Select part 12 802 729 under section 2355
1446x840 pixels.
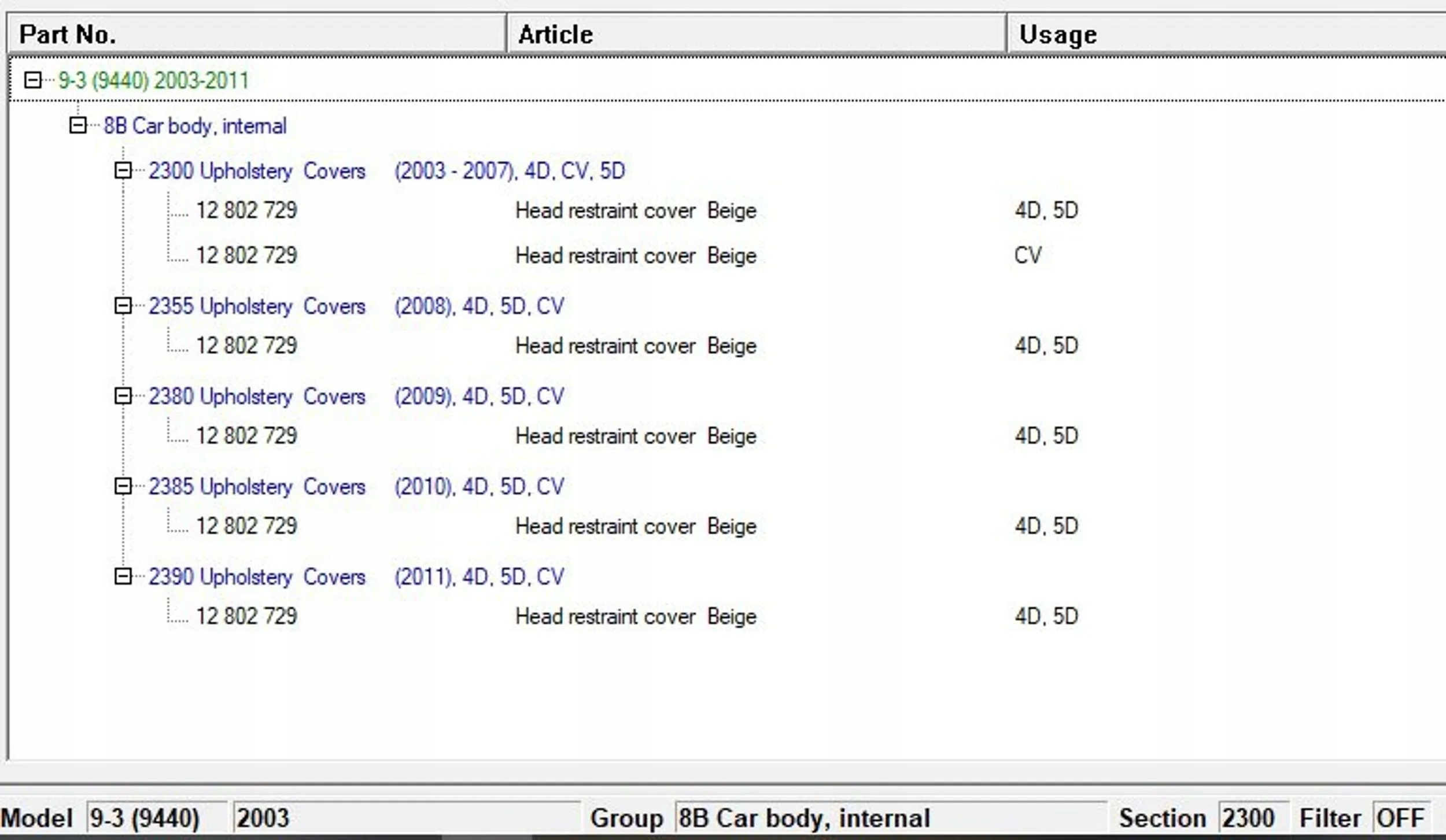pyautogui.click(x=246, y=346)
